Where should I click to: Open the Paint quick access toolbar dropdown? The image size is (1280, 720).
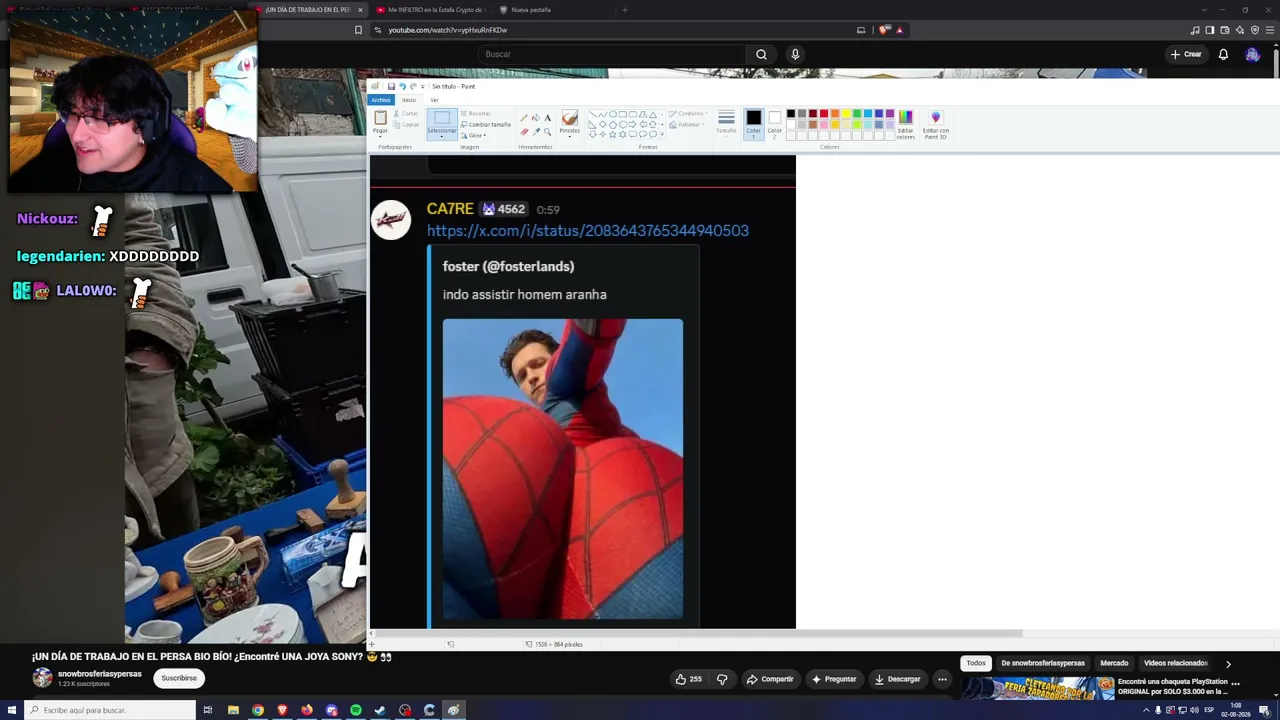coord(423,86)
